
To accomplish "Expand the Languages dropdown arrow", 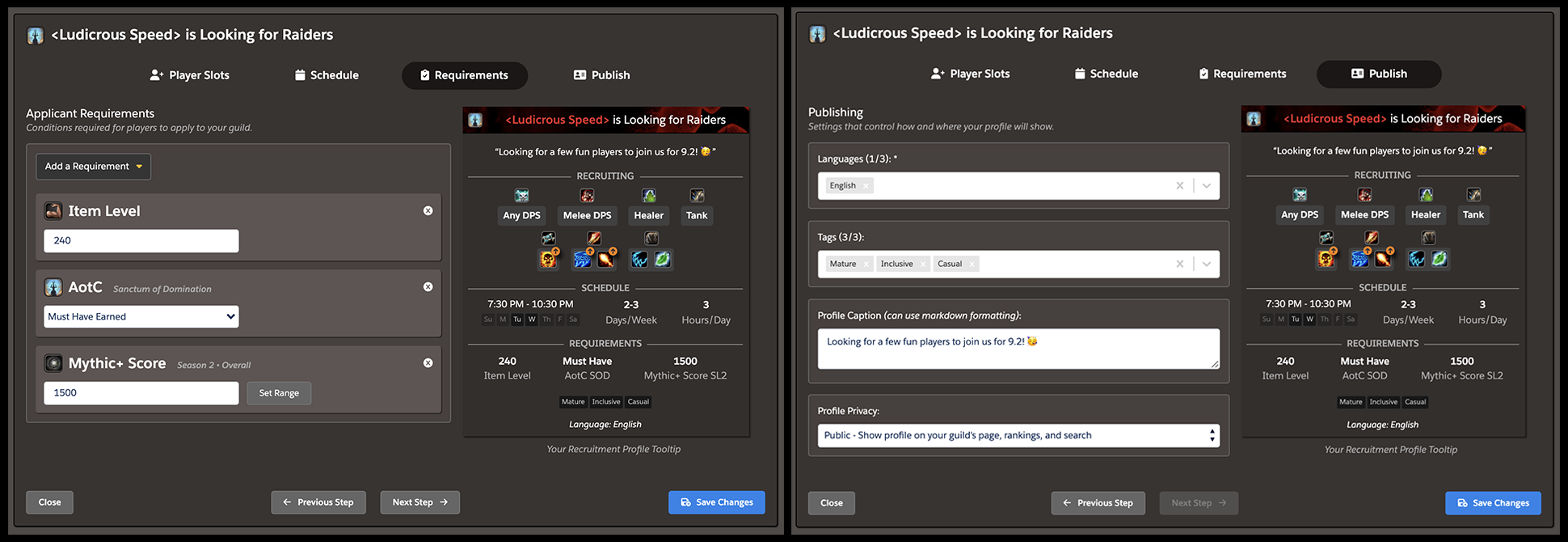I will 1207,186.
